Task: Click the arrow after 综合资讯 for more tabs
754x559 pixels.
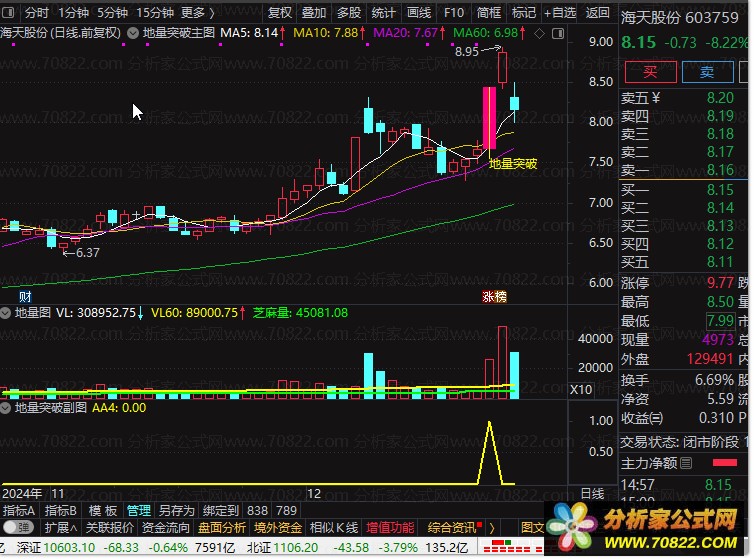Action: (491, 528)
